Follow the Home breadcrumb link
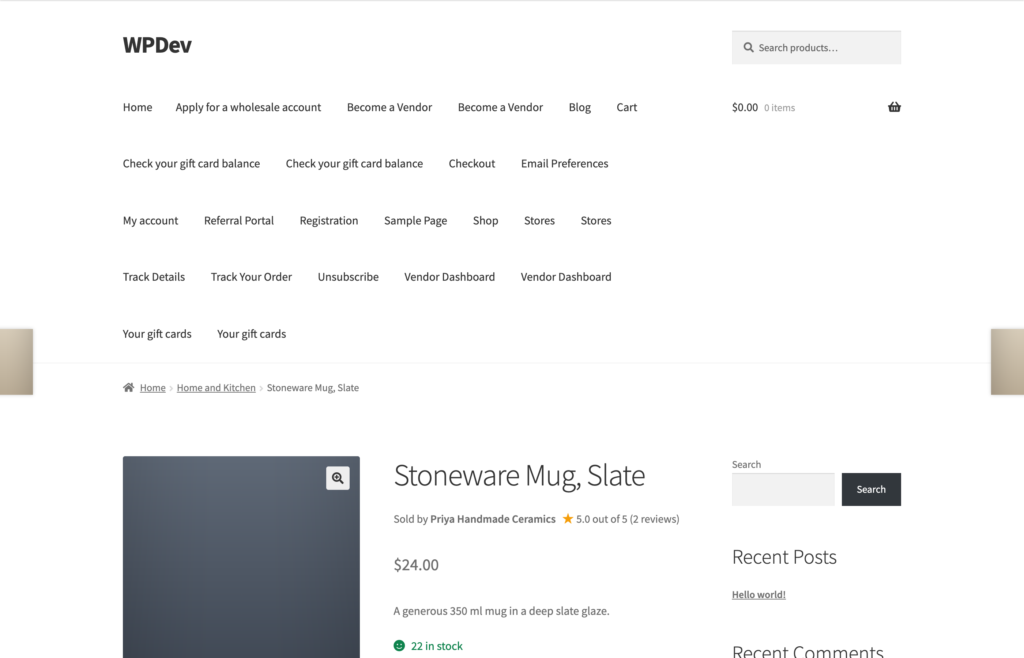Screen dimensions: 1024x658 pyautogui.click(x=152, y=388)
